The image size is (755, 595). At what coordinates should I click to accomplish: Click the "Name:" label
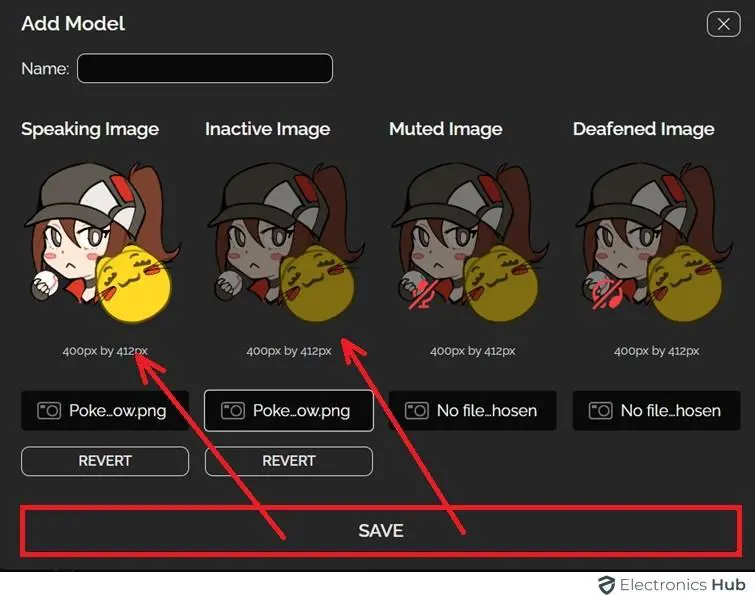45,68
